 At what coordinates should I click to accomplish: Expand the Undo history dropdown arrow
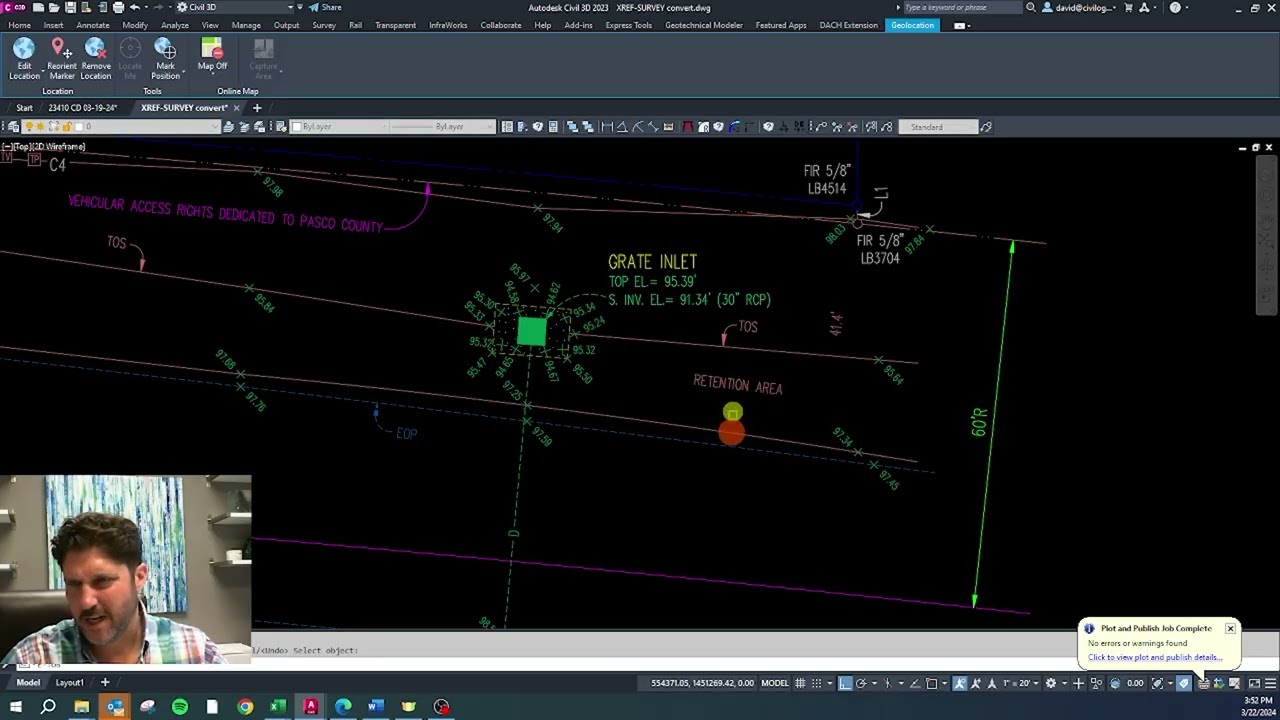point(144,7)
